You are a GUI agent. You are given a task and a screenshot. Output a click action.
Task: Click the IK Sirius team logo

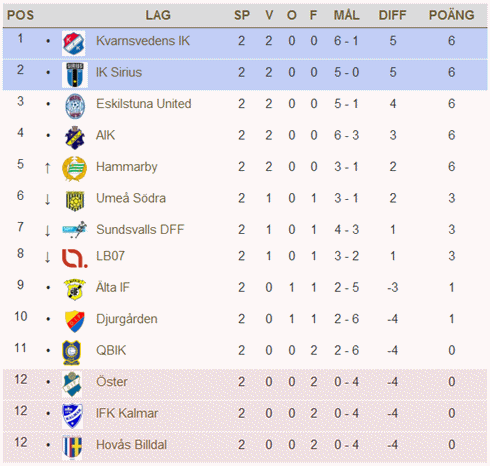coord(75,75)
